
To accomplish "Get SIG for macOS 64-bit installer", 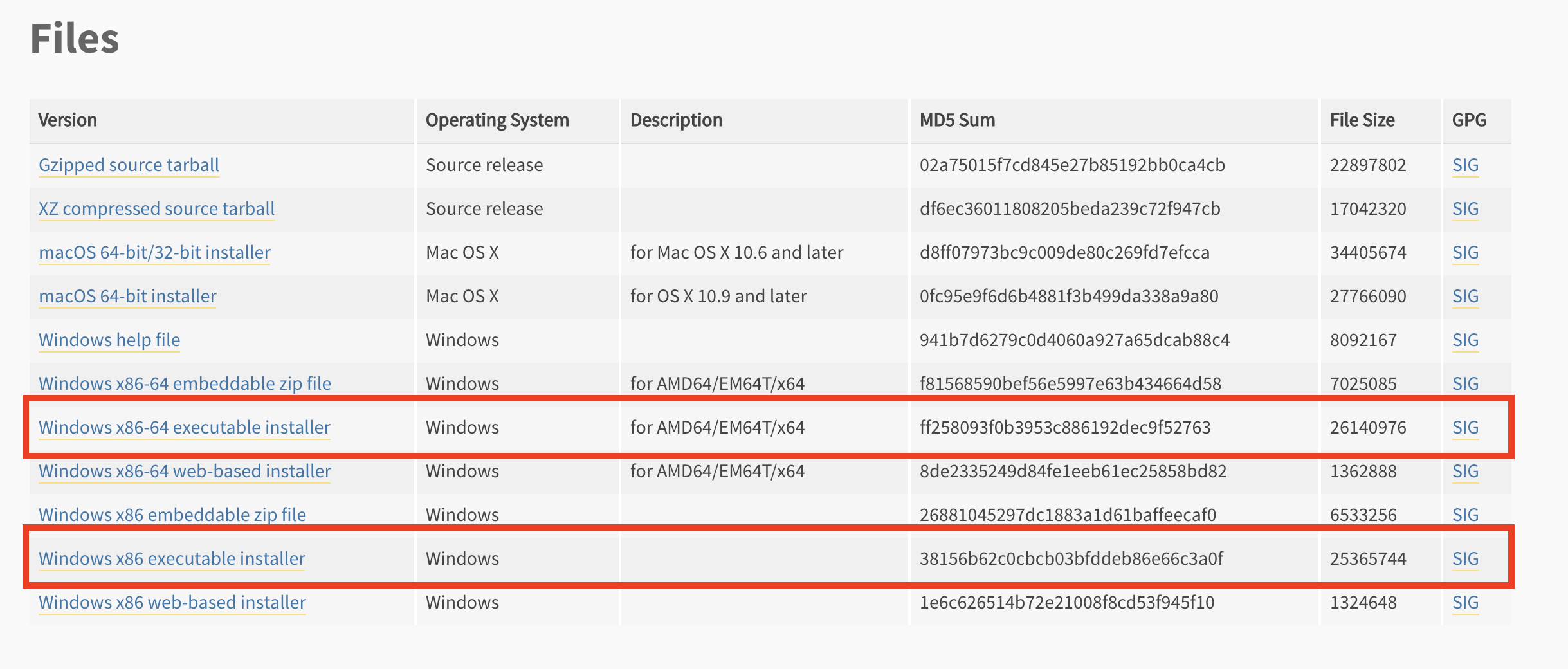I will click(x=1465, y=297).
